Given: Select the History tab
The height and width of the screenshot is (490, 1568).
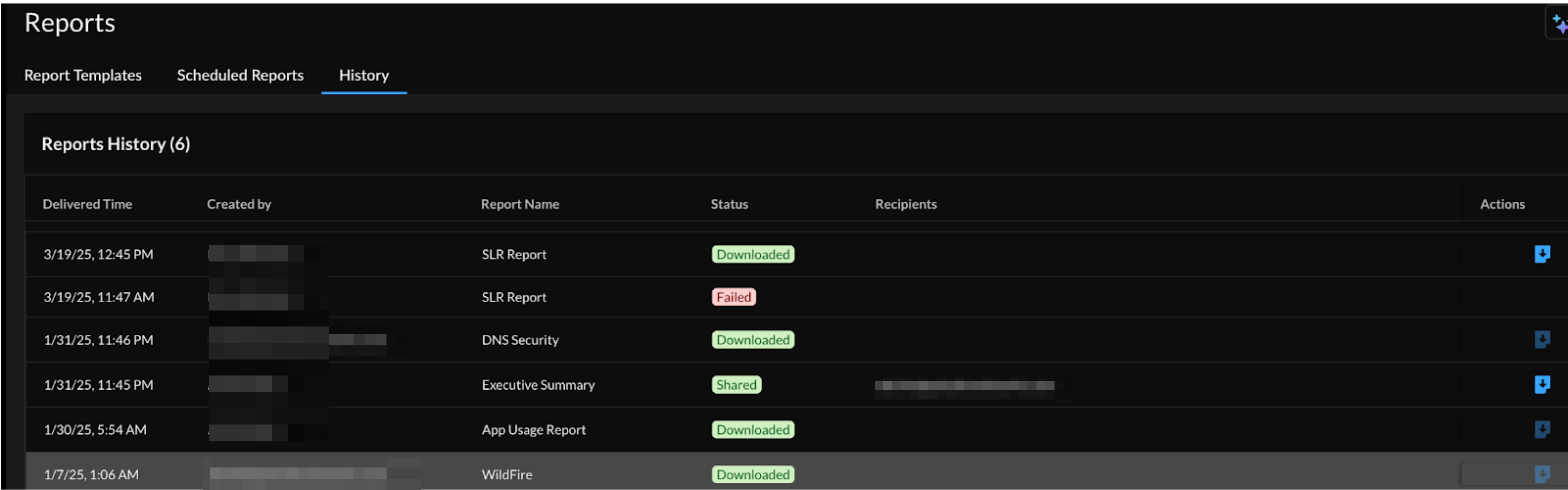Looking at the screenshot, I should pyautogui.click(x=364, y=75).
